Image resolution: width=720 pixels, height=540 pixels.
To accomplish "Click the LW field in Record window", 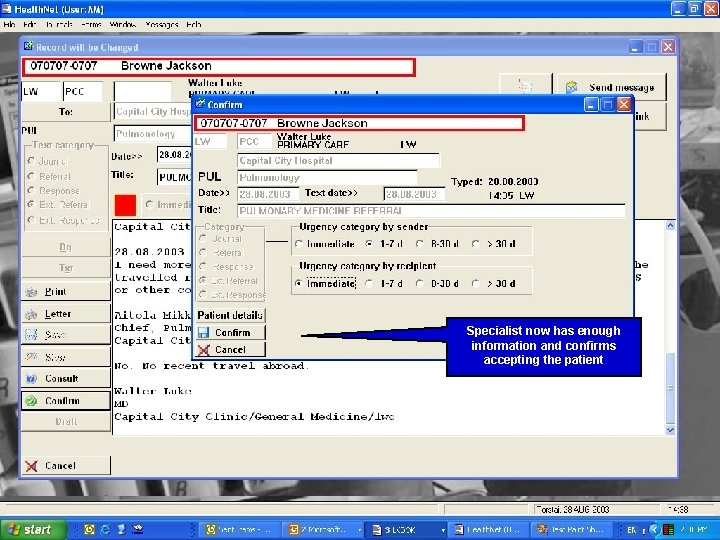I will (40, 91).
